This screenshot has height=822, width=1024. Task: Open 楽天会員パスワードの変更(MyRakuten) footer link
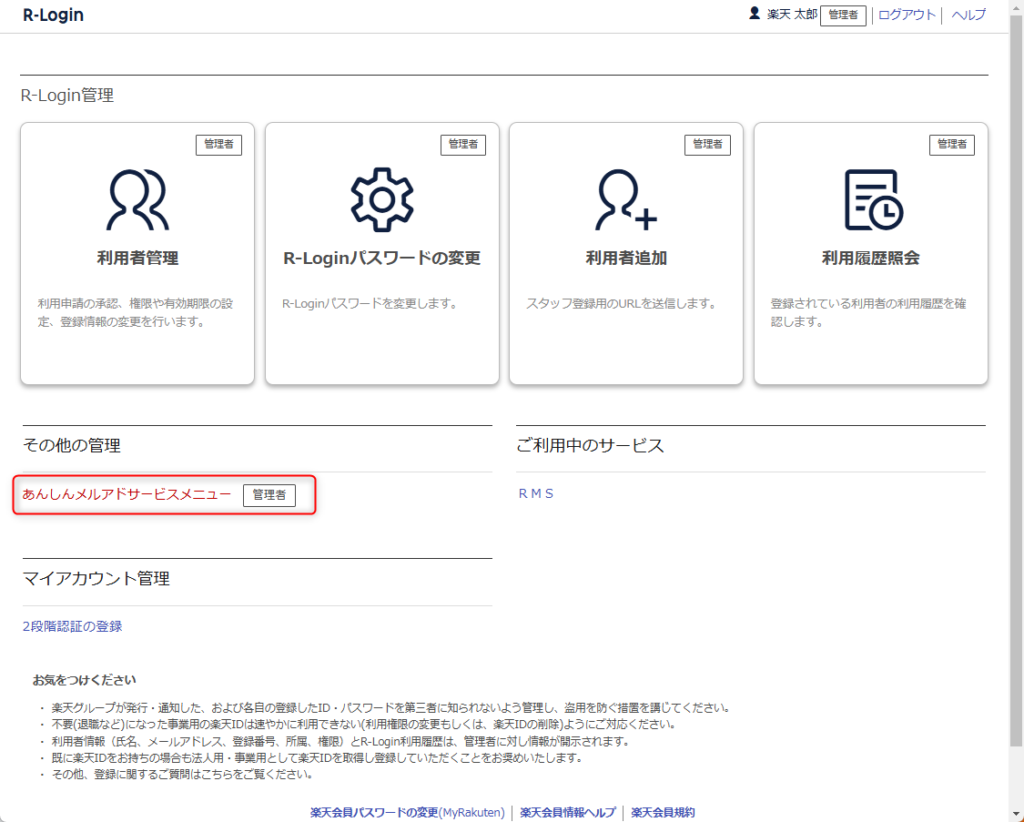pos(407,813)
